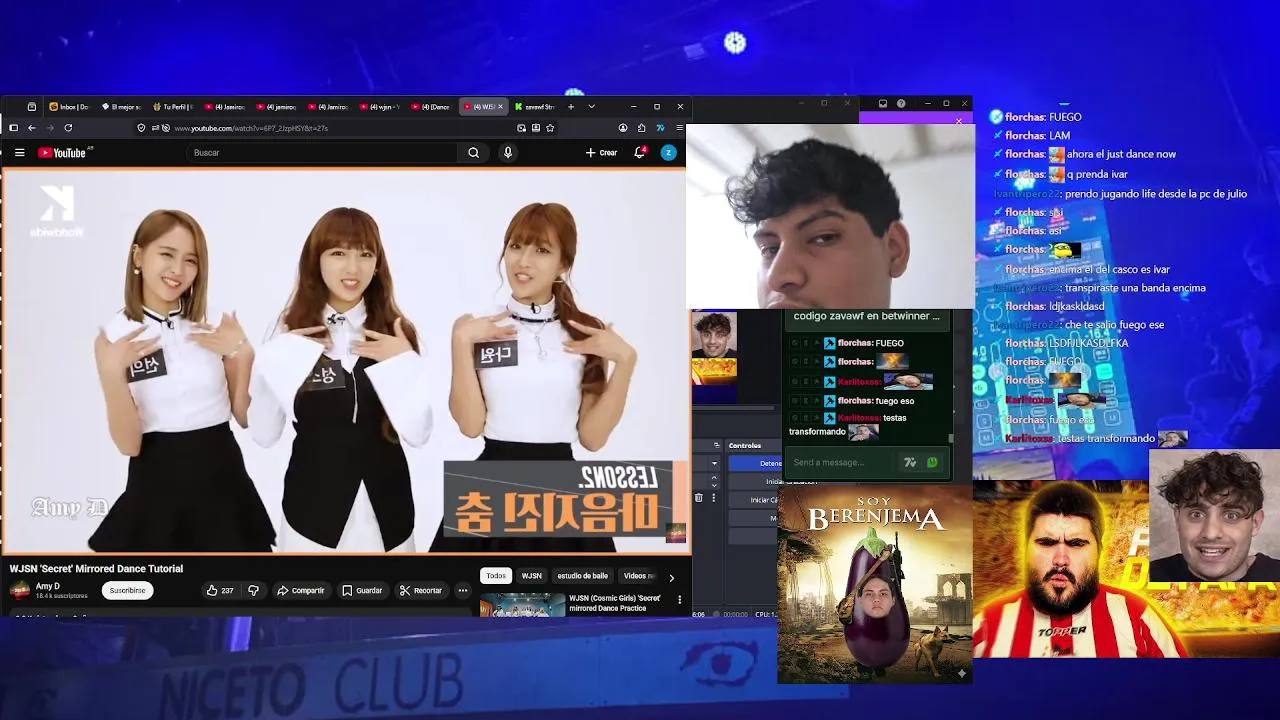Screen dimensions: 1280x720
Task: Select the WJSN filter chip
Action: tap(531, 576)
